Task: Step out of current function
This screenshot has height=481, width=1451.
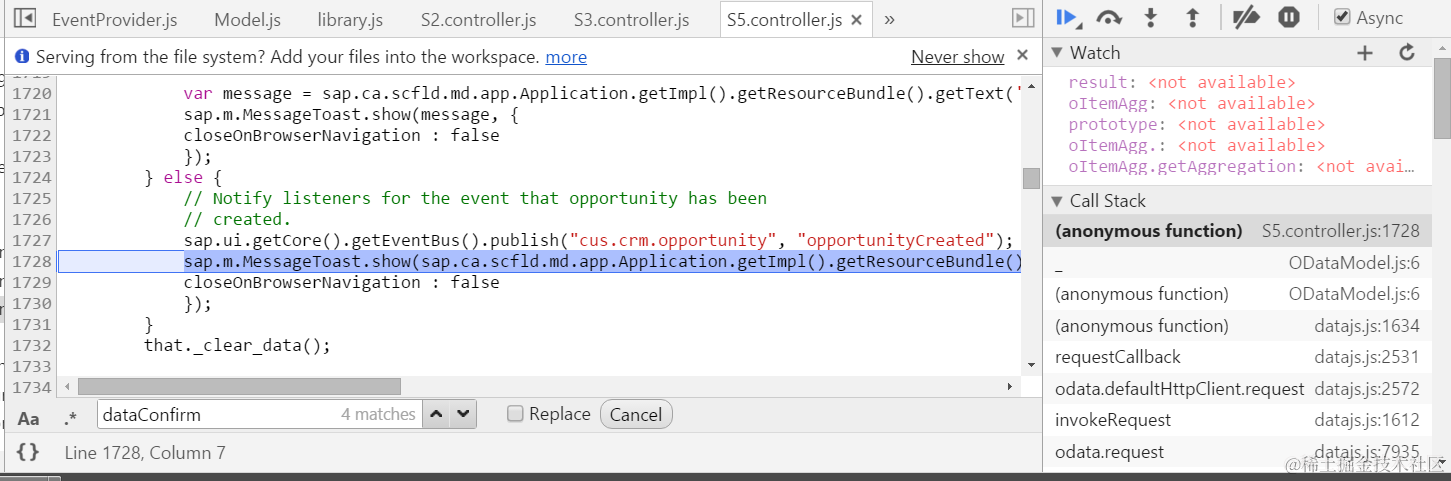Action: 1192,18
